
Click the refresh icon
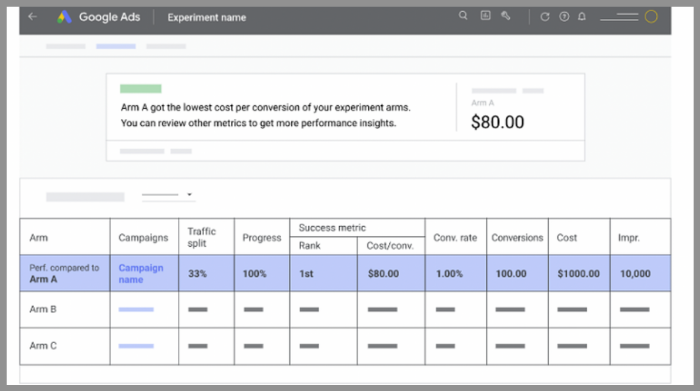pyautogui.click(x=545, y=17)
